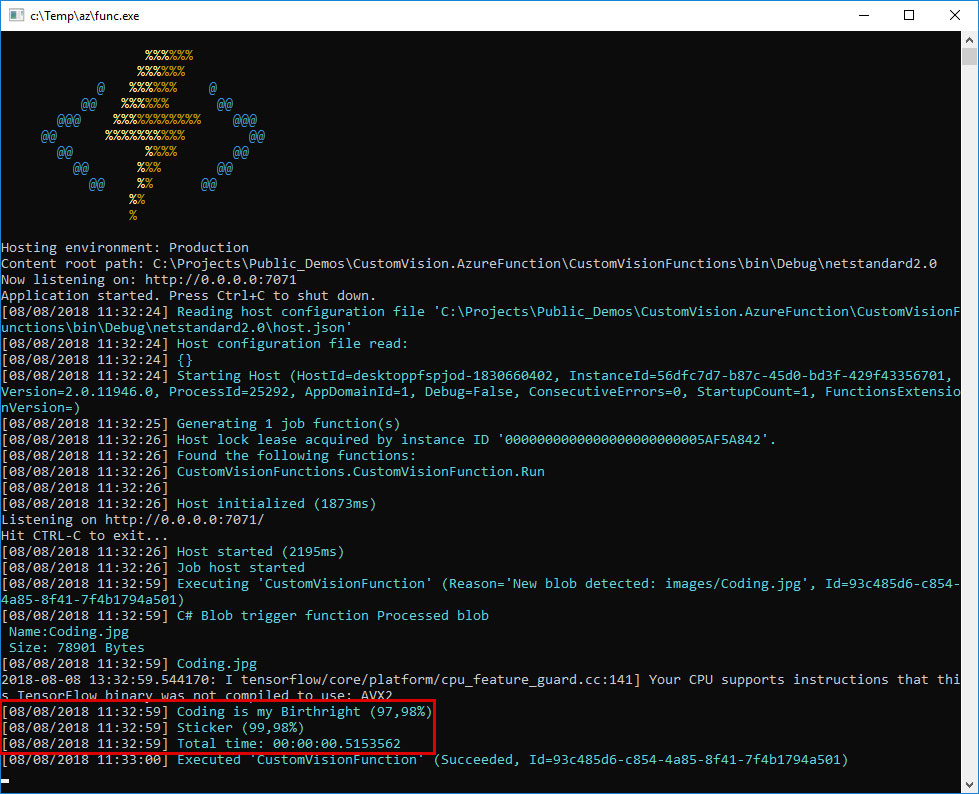Click 'CustomVisionFunctions.CustomVisionFunction.Run' text
The height and width of the screenshot is (794, 979).
[x=360, y=472]
